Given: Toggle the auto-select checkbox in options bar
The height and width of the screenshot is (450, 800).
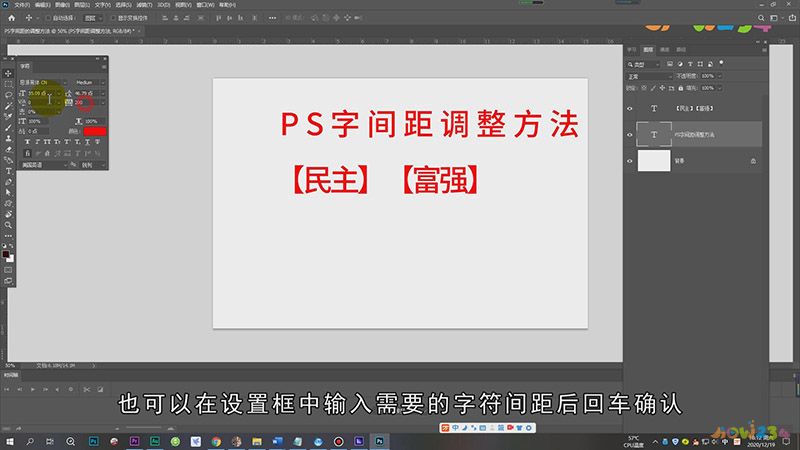Looking at the screenshot, I should [48, 18].
